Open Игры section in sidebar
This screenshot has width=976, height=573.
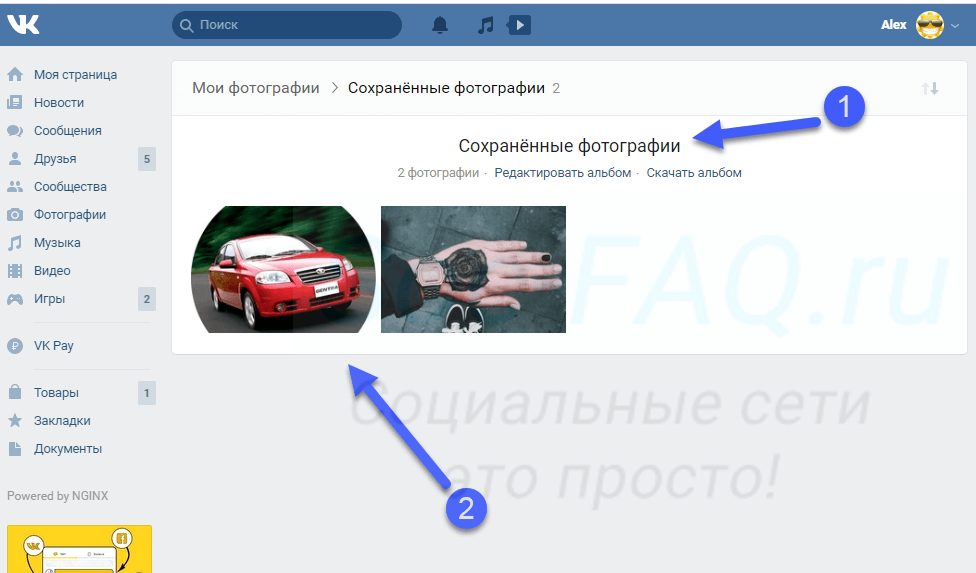click(50, 299)
